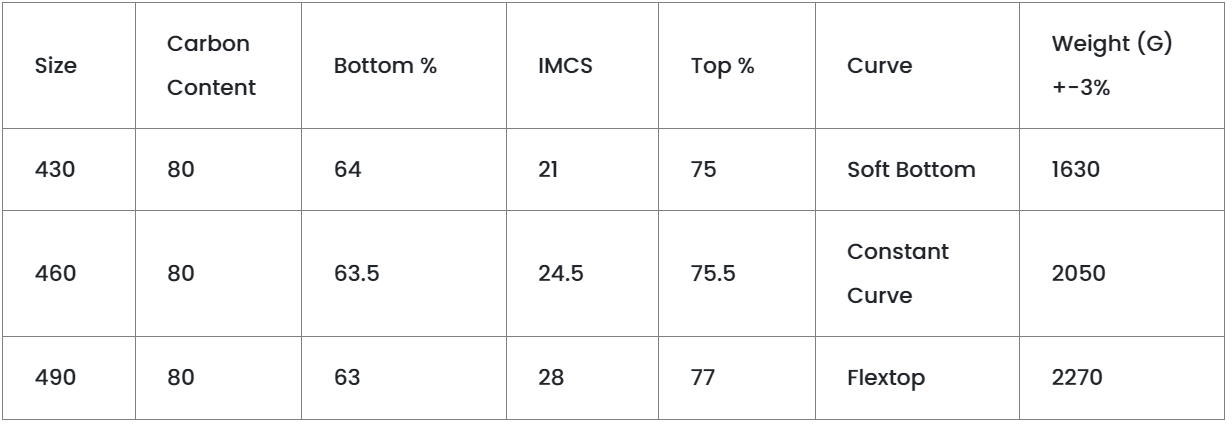Select the 2270 weight cell
The height and width of the screenshot is (424, 1232).
pyautogui.click(x=1079, y=379)
